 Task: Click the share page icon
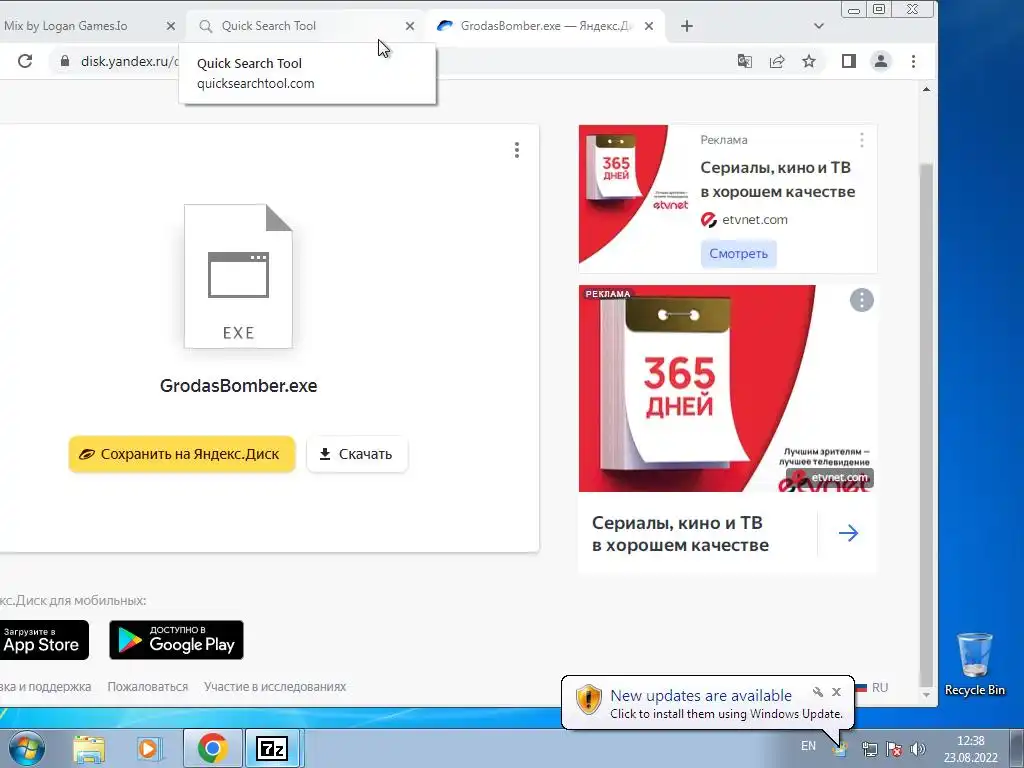coord(776,61)
